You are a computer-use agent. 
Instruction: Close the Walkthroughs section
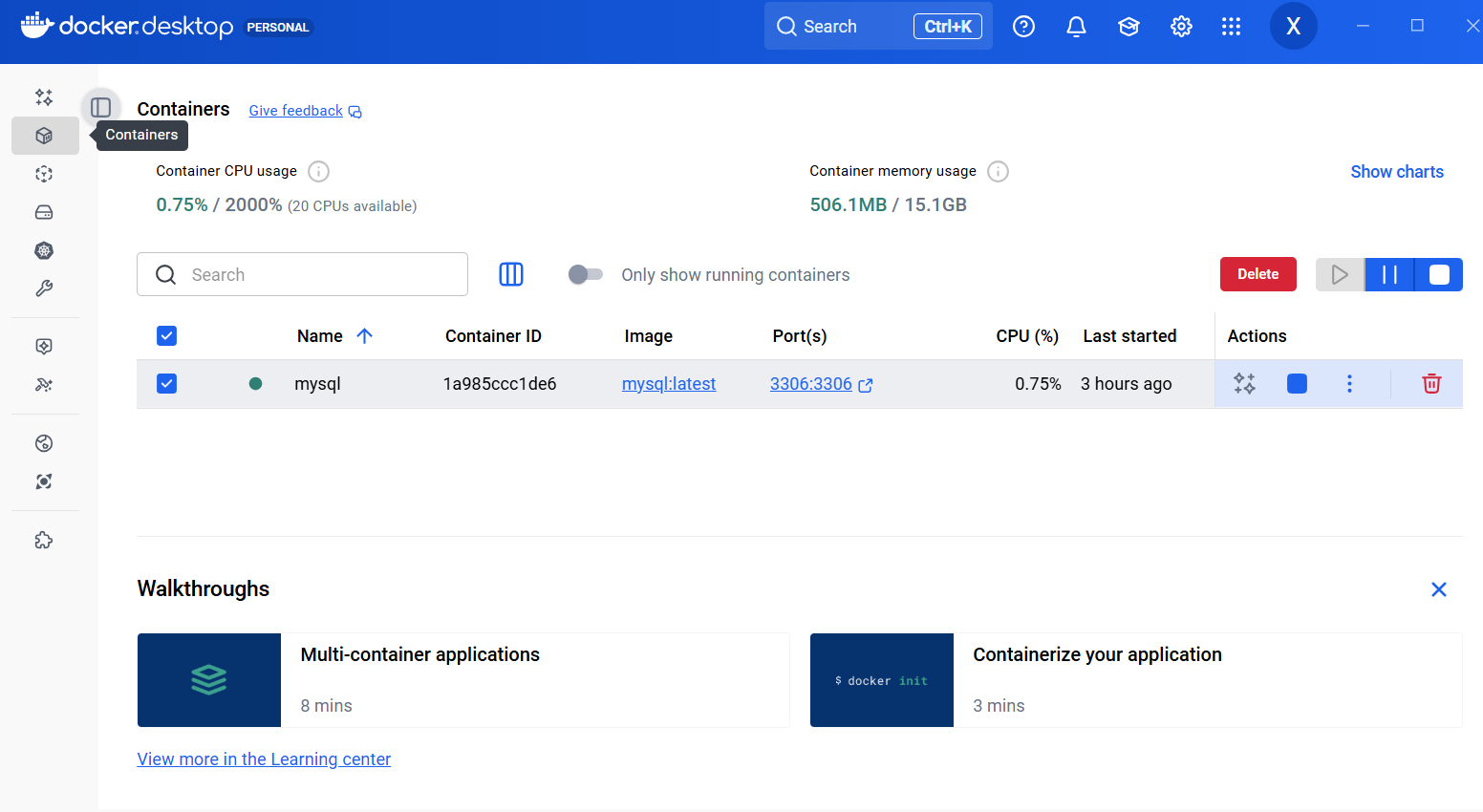[1439, 589]
